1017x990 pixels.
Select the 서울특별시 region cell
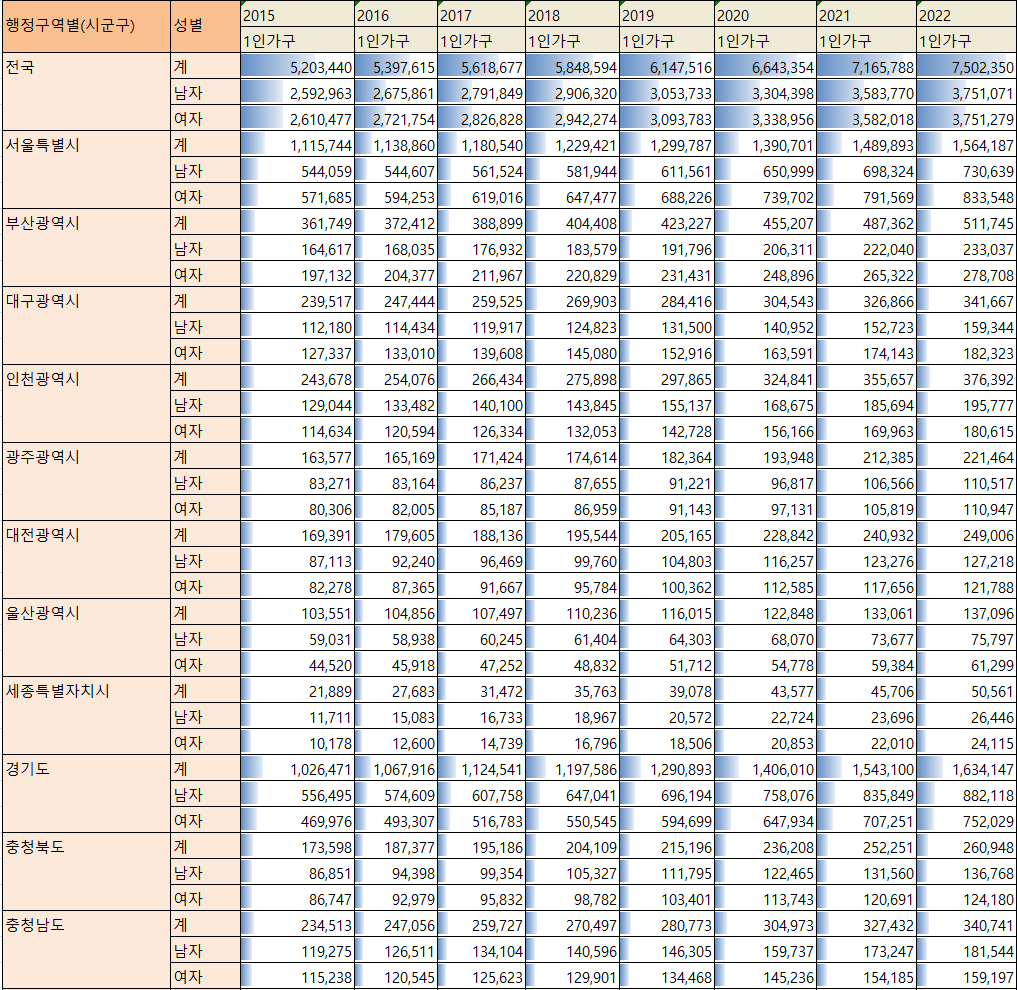(86, 169)
